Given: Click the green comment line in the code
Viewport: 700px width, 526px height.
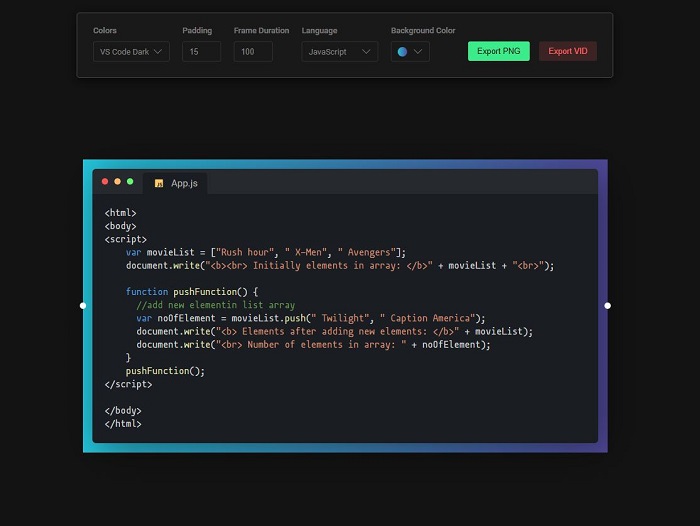Looking at the screenshot, I should point(215,305).
